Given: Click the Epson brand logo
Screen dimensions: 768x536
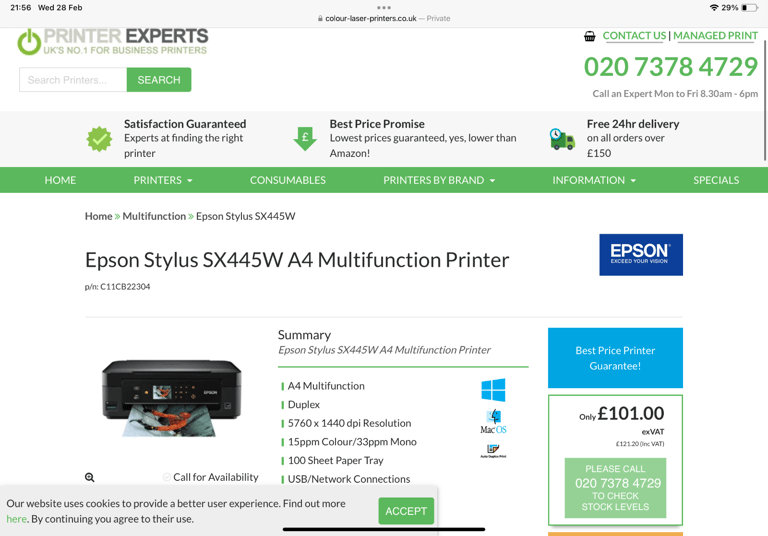Looking at the screenshot, I should pos(641,255).
